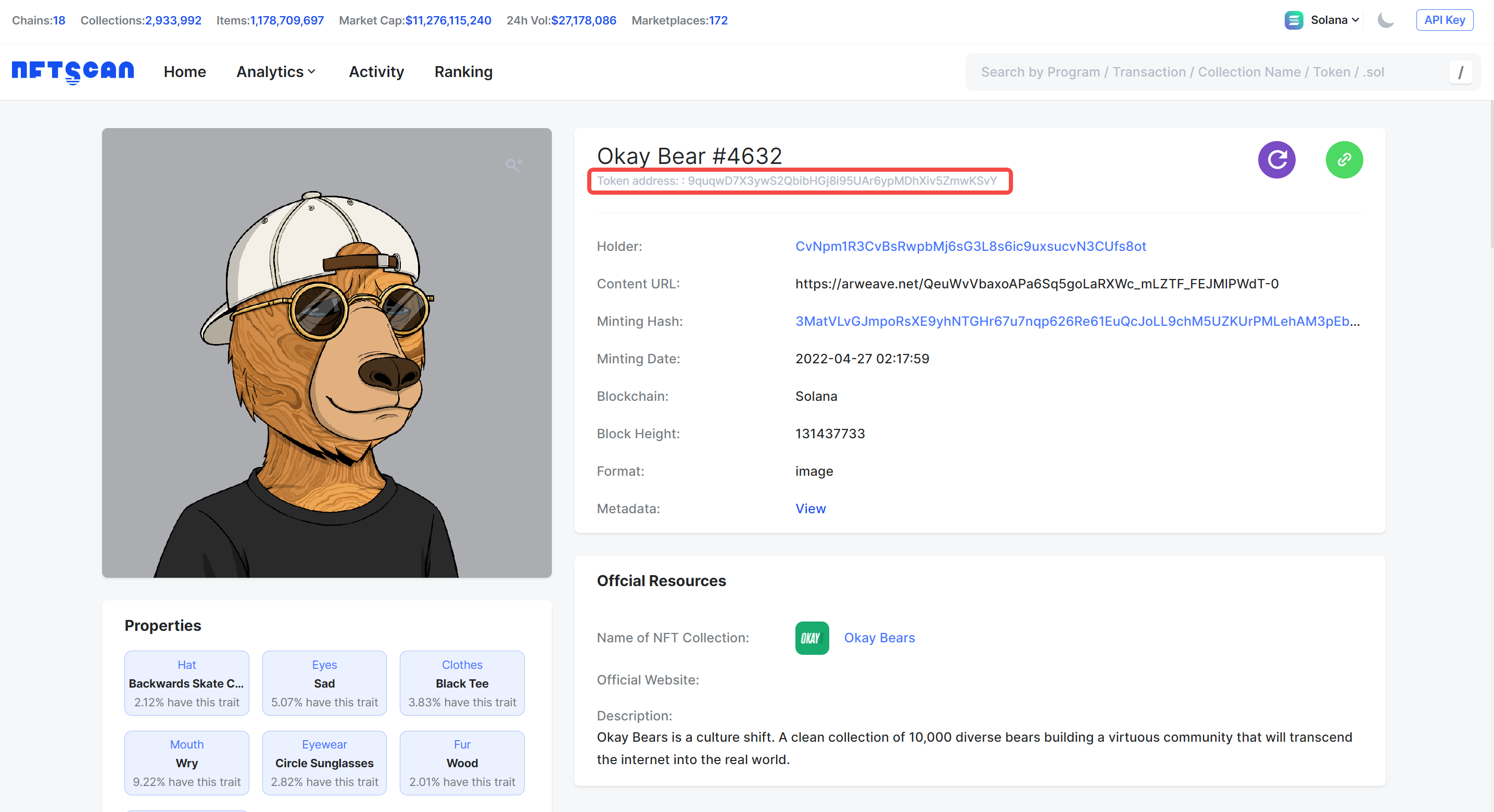1494x812 pixels.
Task: Open the minting hash transaction link
Action: (x=1077, y=321)
